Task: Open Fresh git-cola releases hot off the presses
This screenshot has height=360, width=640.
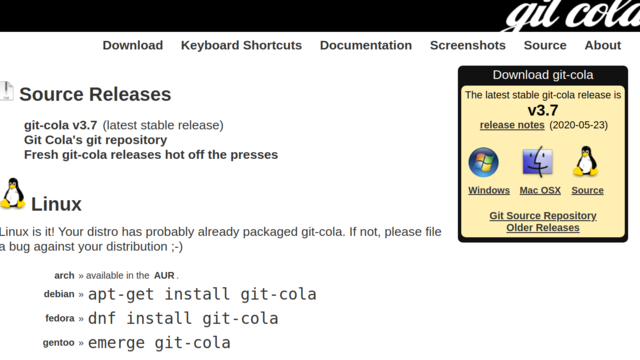Action: point(151,155)
